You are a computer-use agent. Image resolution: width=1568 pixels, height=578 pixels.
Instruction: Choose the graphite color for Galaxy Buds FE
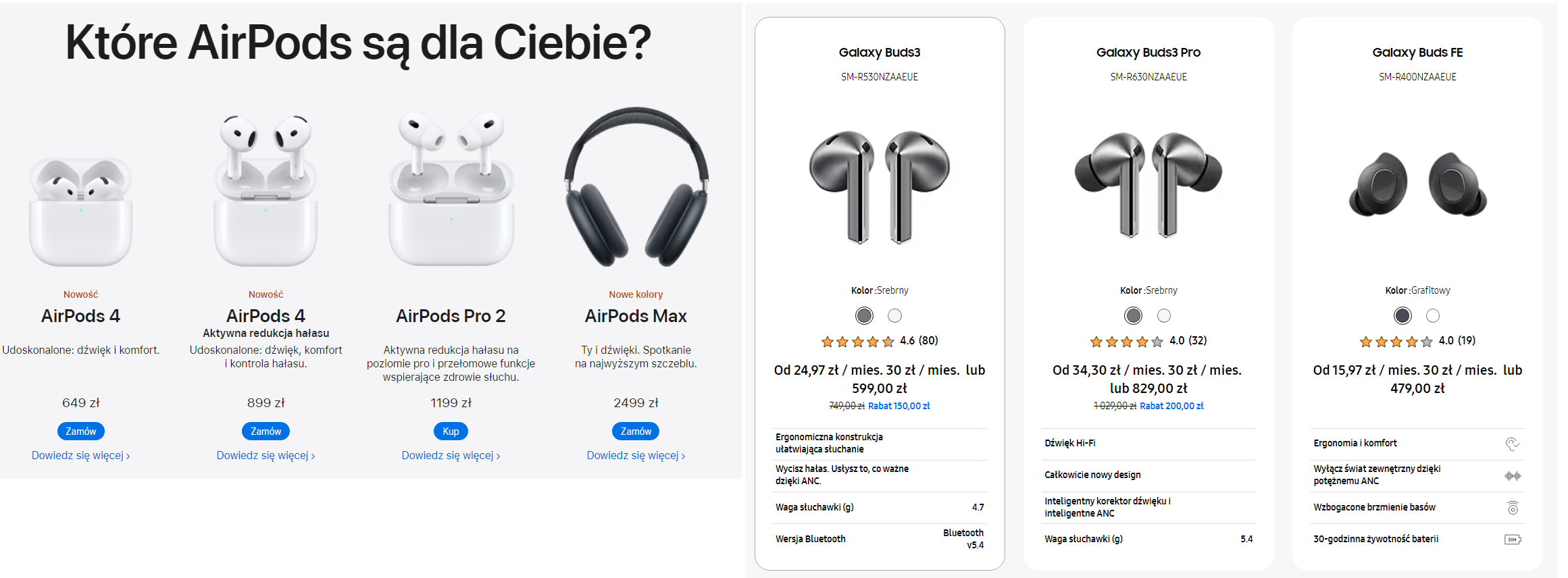[1402, 315]
